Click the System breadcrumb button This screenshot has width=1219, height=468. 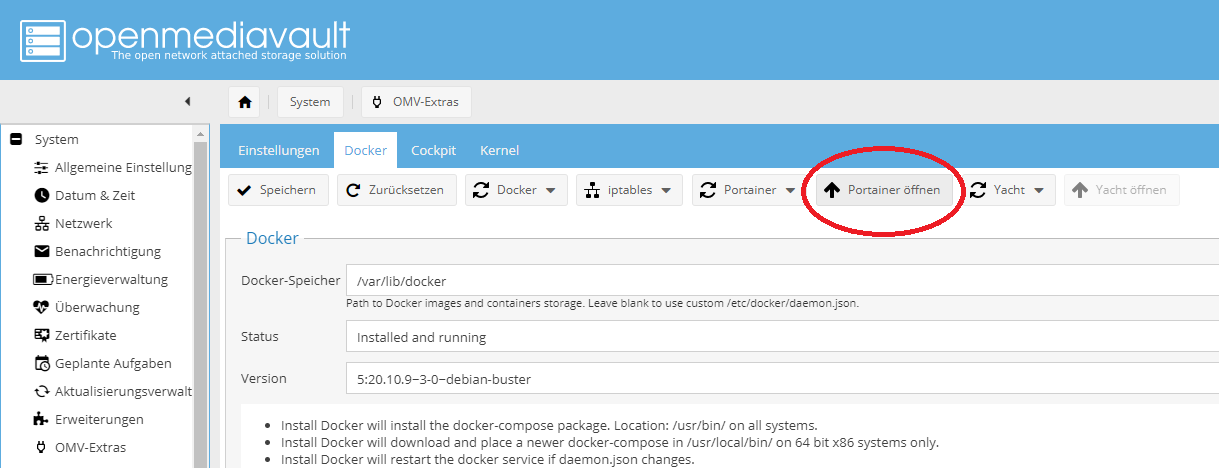(310, 102)
